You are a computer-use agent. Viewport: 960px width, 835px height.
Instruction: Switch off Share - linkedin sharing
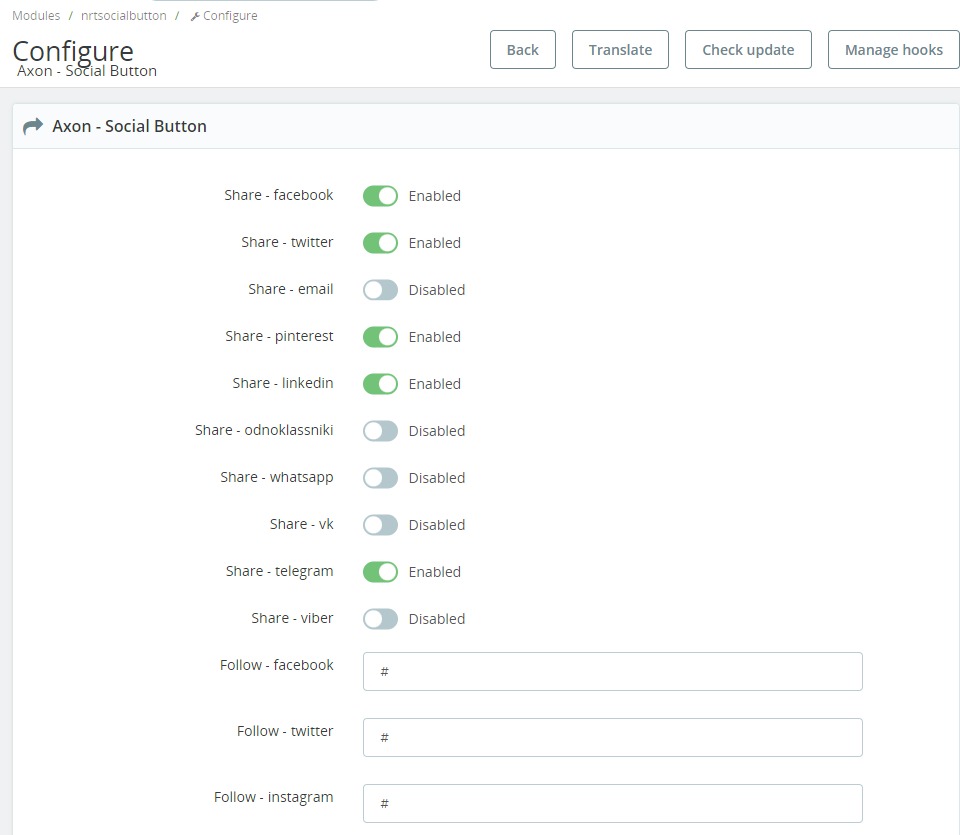pos(380,384)
